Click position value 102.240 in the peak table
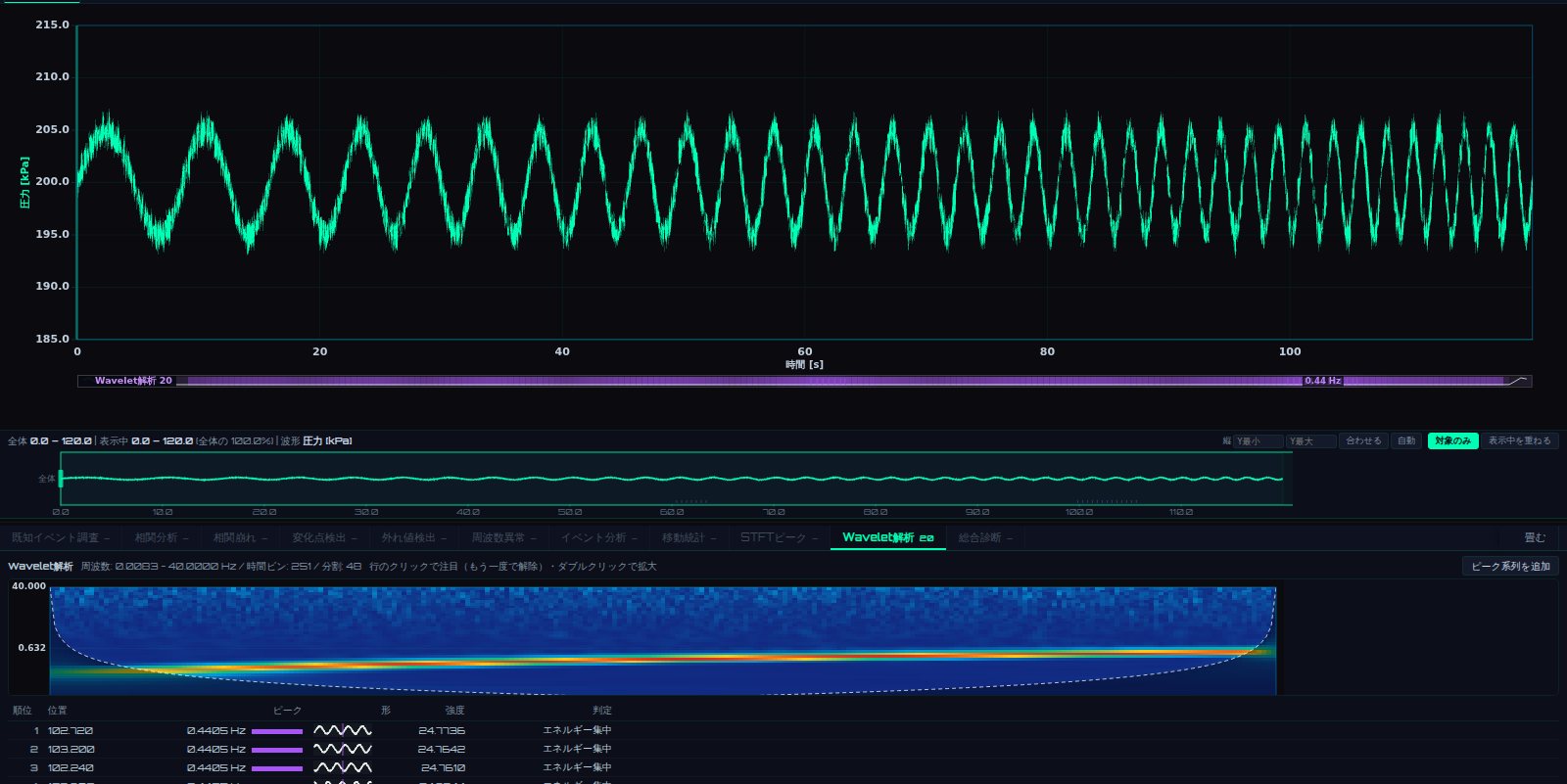This screenshot has height=784, width=1567. tap(71, 768)
